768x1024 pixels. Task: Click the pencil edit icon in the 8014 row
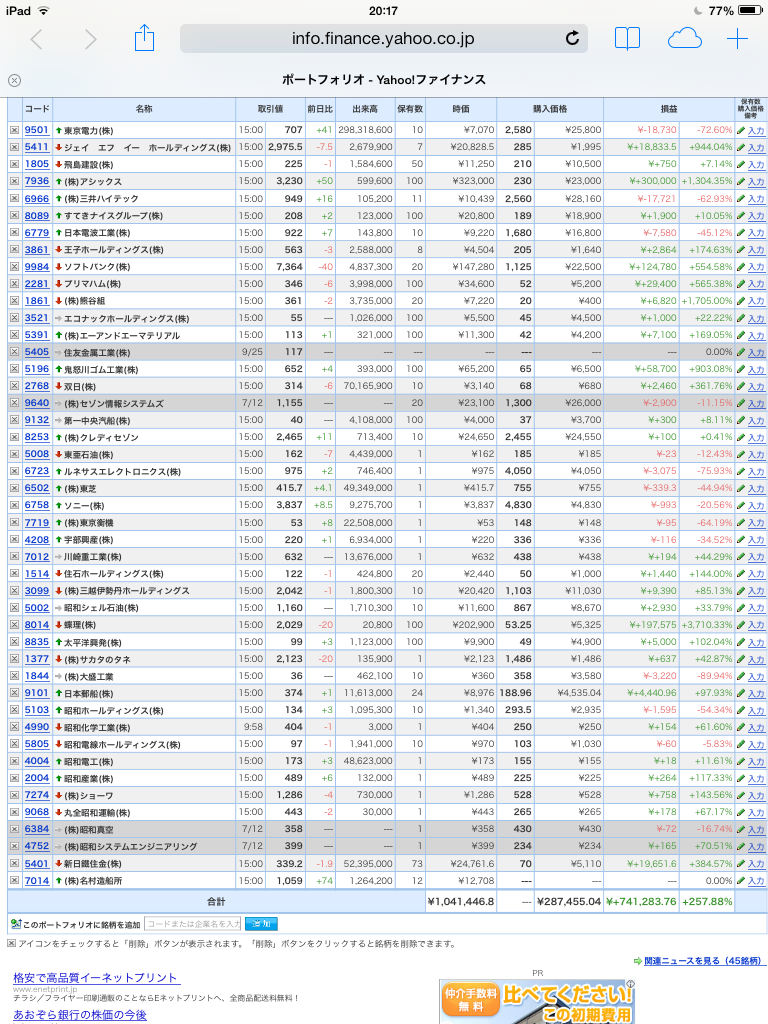click(x=741, y=625)
